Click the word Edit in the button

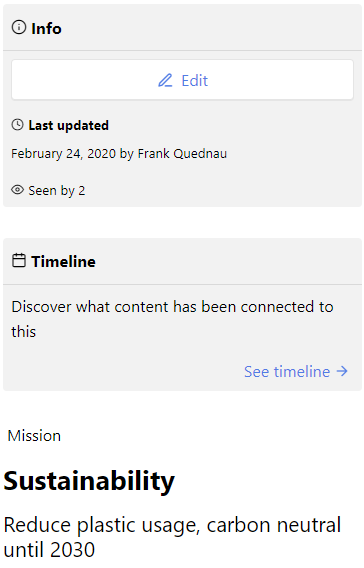(x=195, y=80)
